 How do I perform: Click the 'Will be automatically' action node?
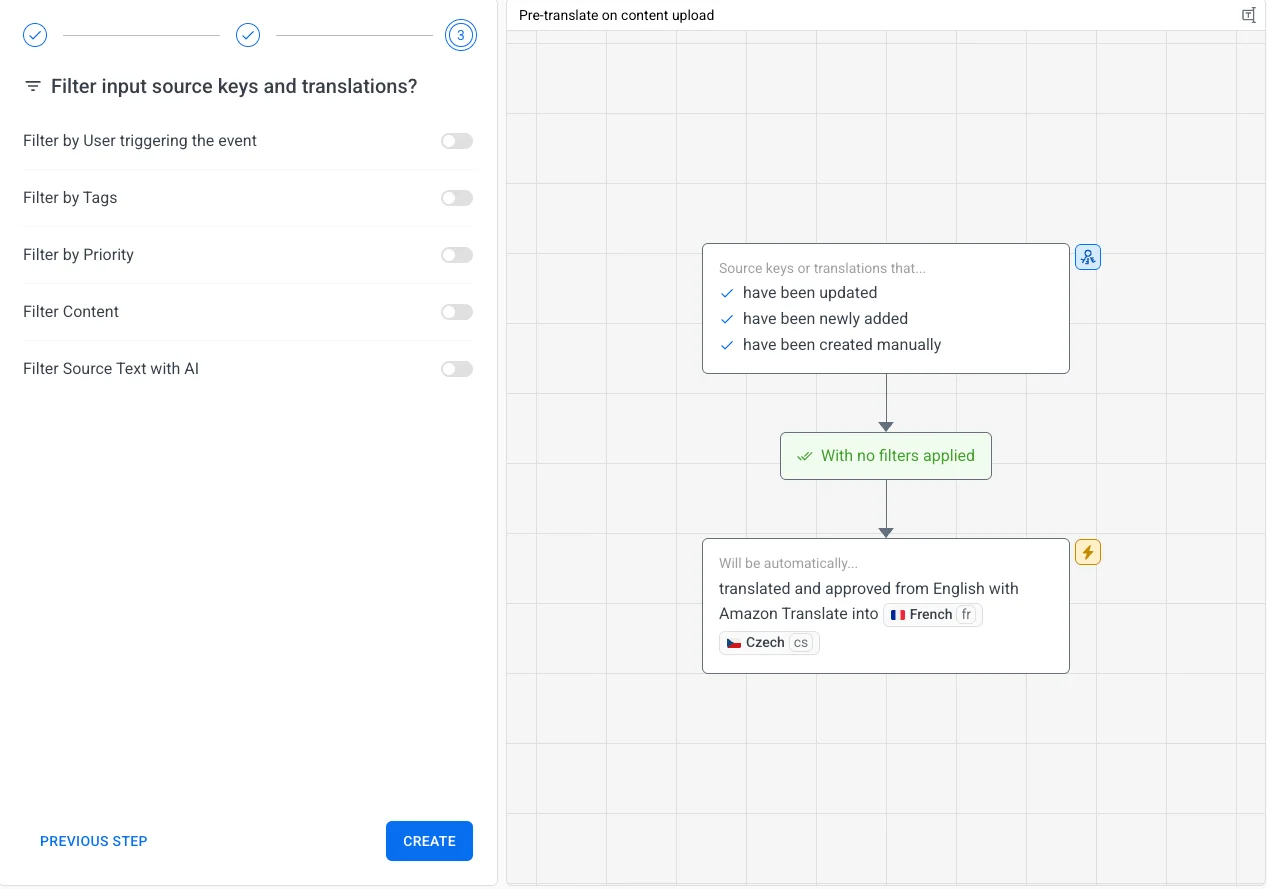[885, 580]
